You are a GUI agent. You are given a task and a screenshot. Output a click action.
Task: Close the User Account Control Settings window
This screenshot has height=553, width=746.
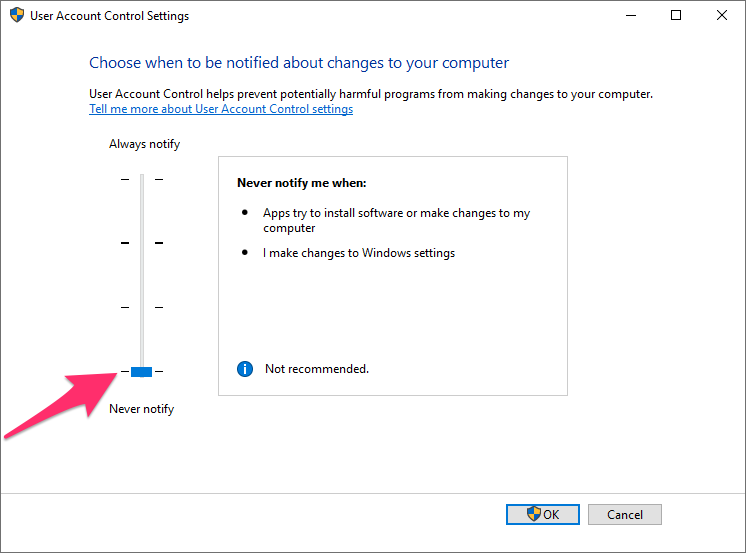pos(722,15)
